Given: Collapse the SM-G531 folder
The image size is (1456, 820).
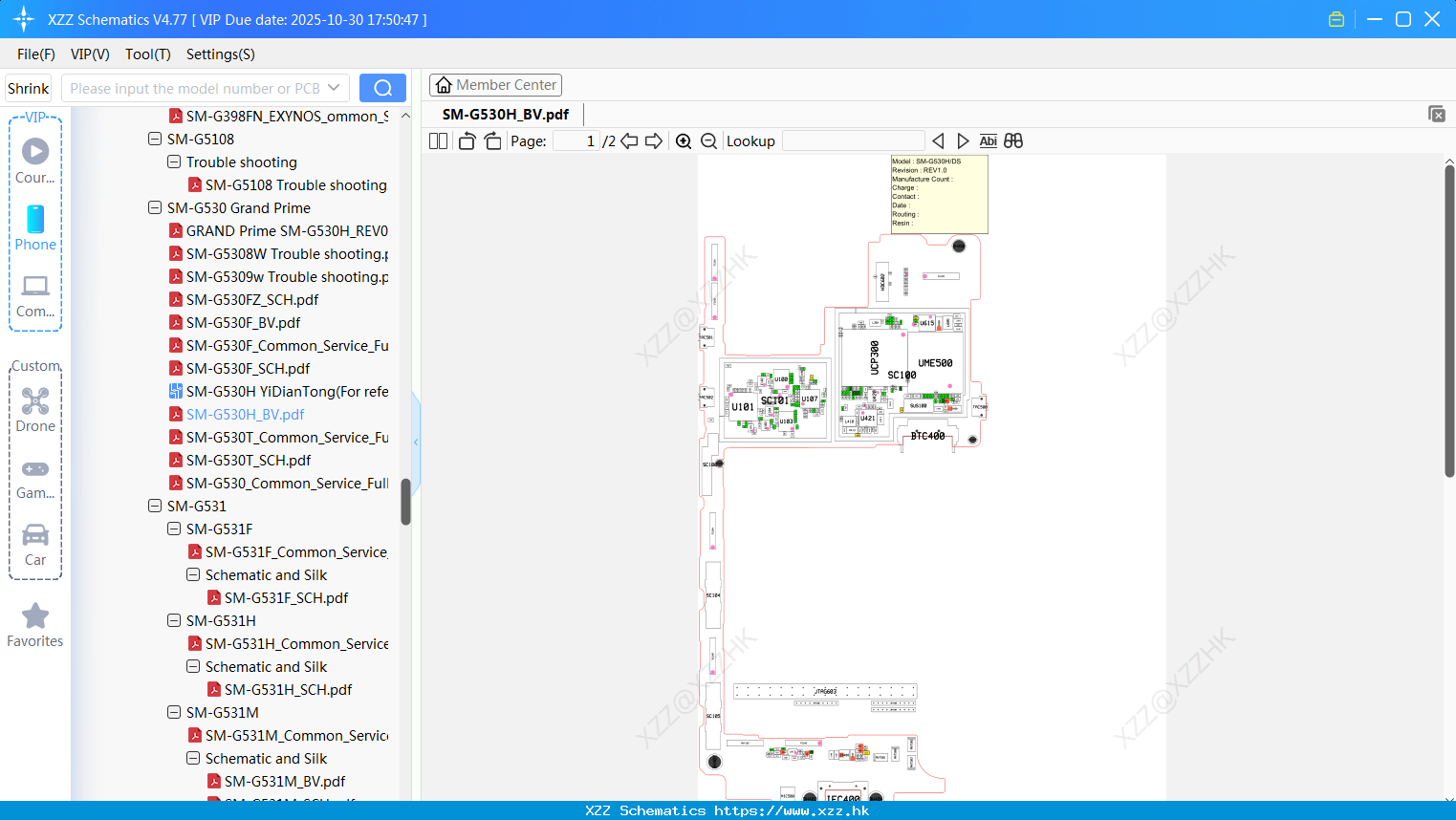Looking at the screenshot, I should tap(155, 506).
